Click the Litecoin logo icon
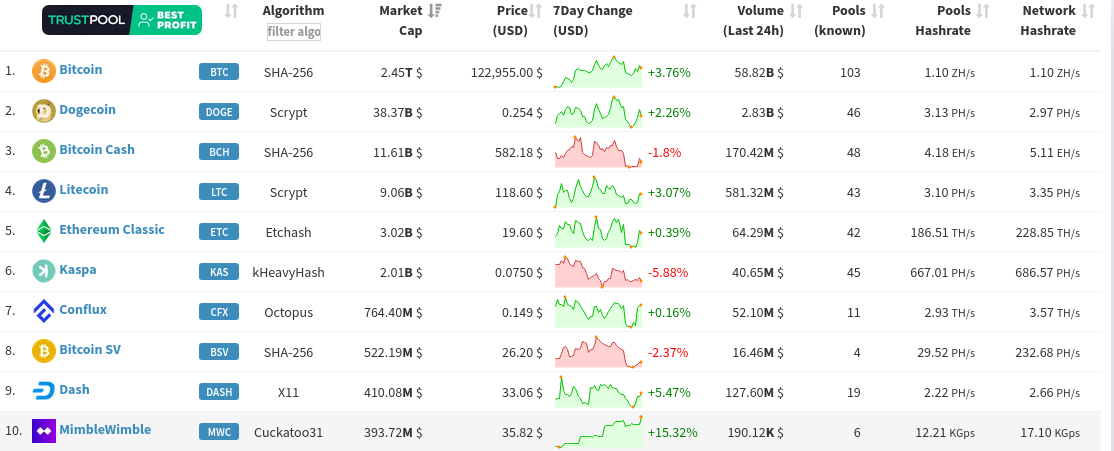Viewport: 1114px width, 451px height. [44, 191]
